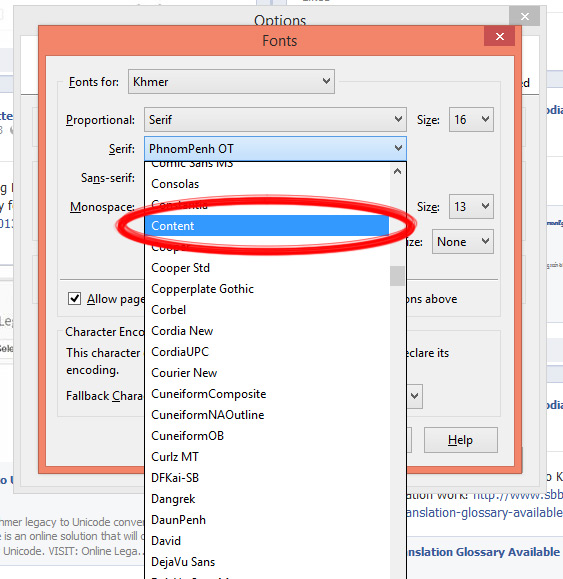This screenshot has width=563, height=579.
Task: Click the font list scrollbar thumb
Action: [397, 275]
